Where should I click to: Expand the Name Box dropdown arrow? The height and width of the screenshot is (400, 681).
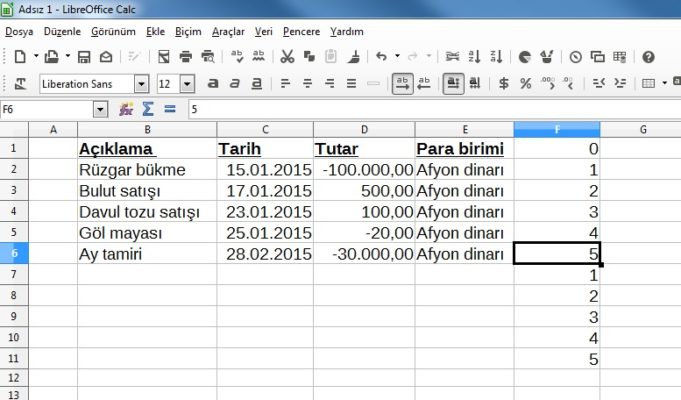(101, 108)
